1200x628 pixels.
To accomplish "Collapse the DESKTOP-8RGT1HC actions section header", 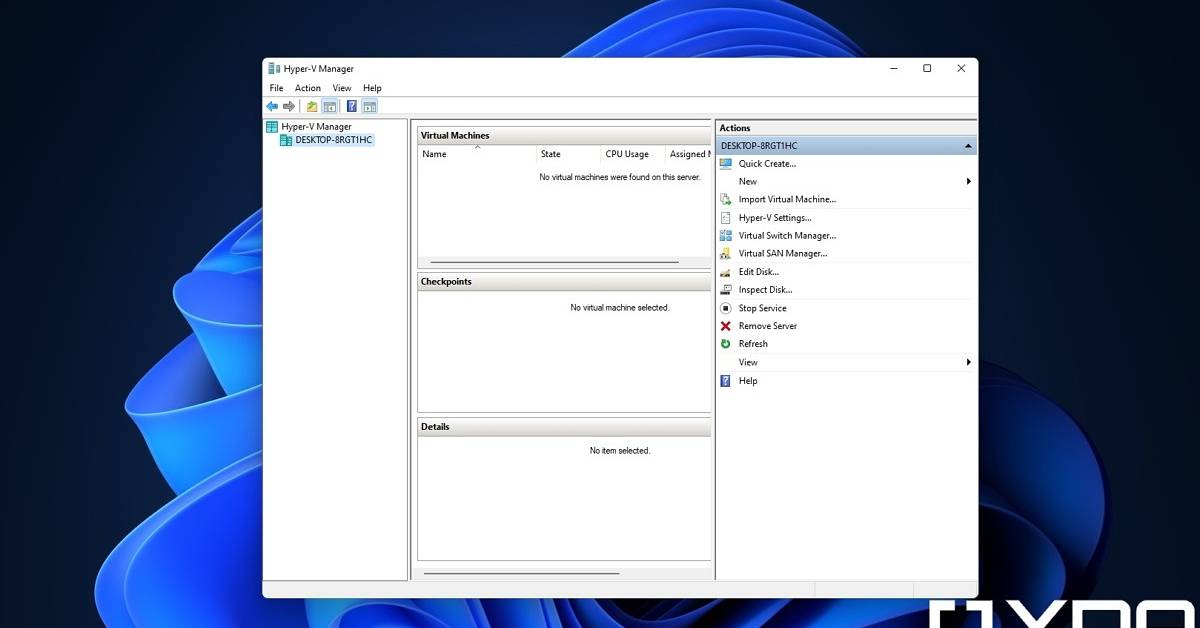I will pyautogui.click(x=967, y=146).
